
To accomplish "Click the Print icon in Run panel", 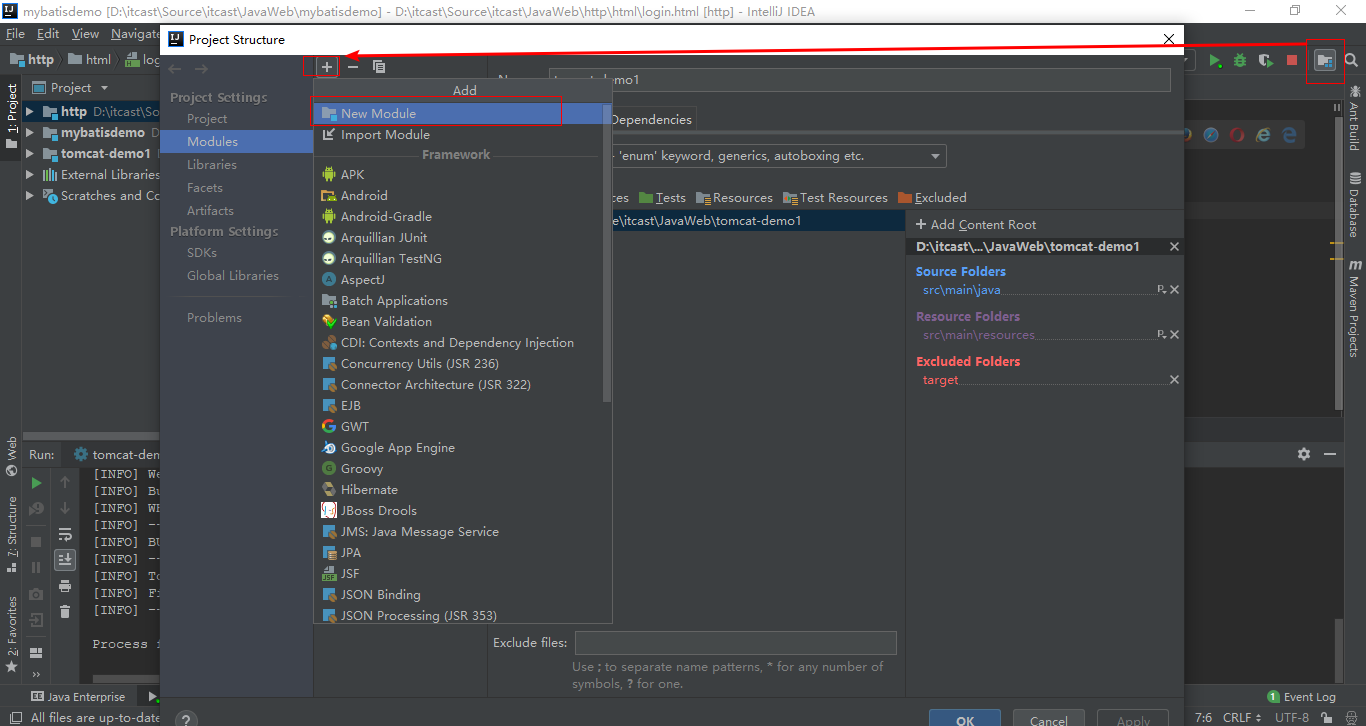I will click(x=65, y=586).
